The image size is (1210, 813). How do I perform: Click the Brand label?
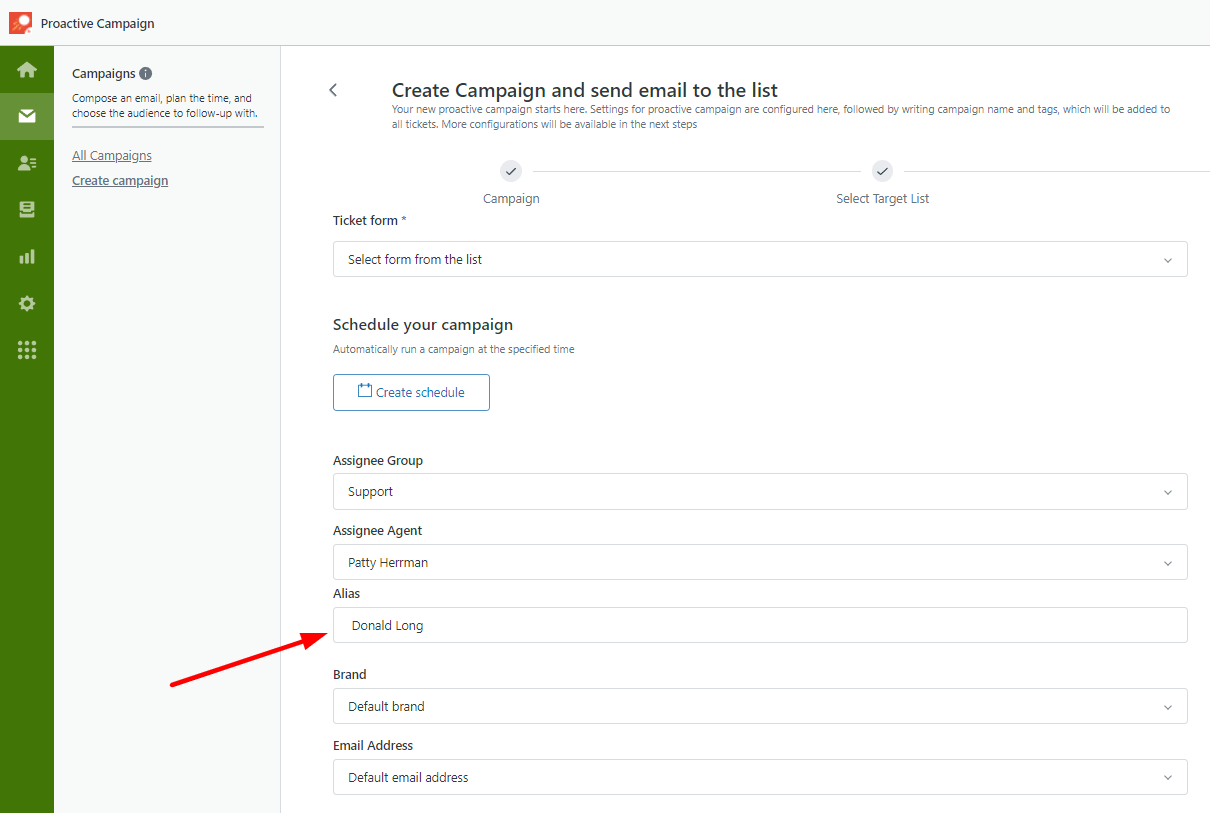click(350, 675)
